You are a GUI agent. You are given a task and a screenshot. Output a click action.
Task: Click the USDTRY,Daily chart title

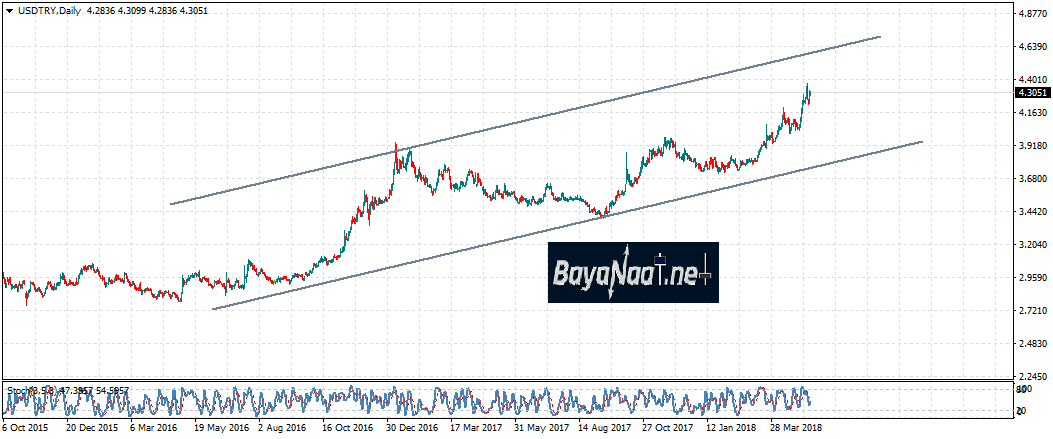point(49,8)
